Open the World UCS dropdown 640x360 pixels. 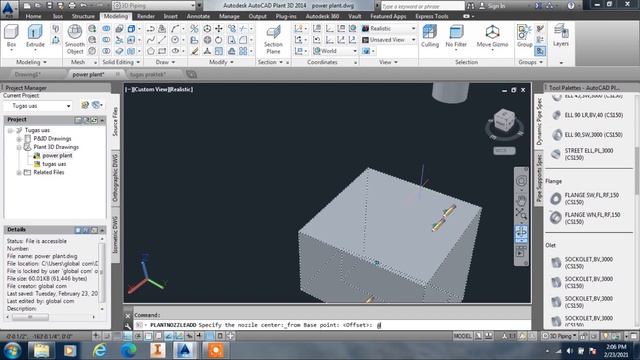[x=335, y=51]
